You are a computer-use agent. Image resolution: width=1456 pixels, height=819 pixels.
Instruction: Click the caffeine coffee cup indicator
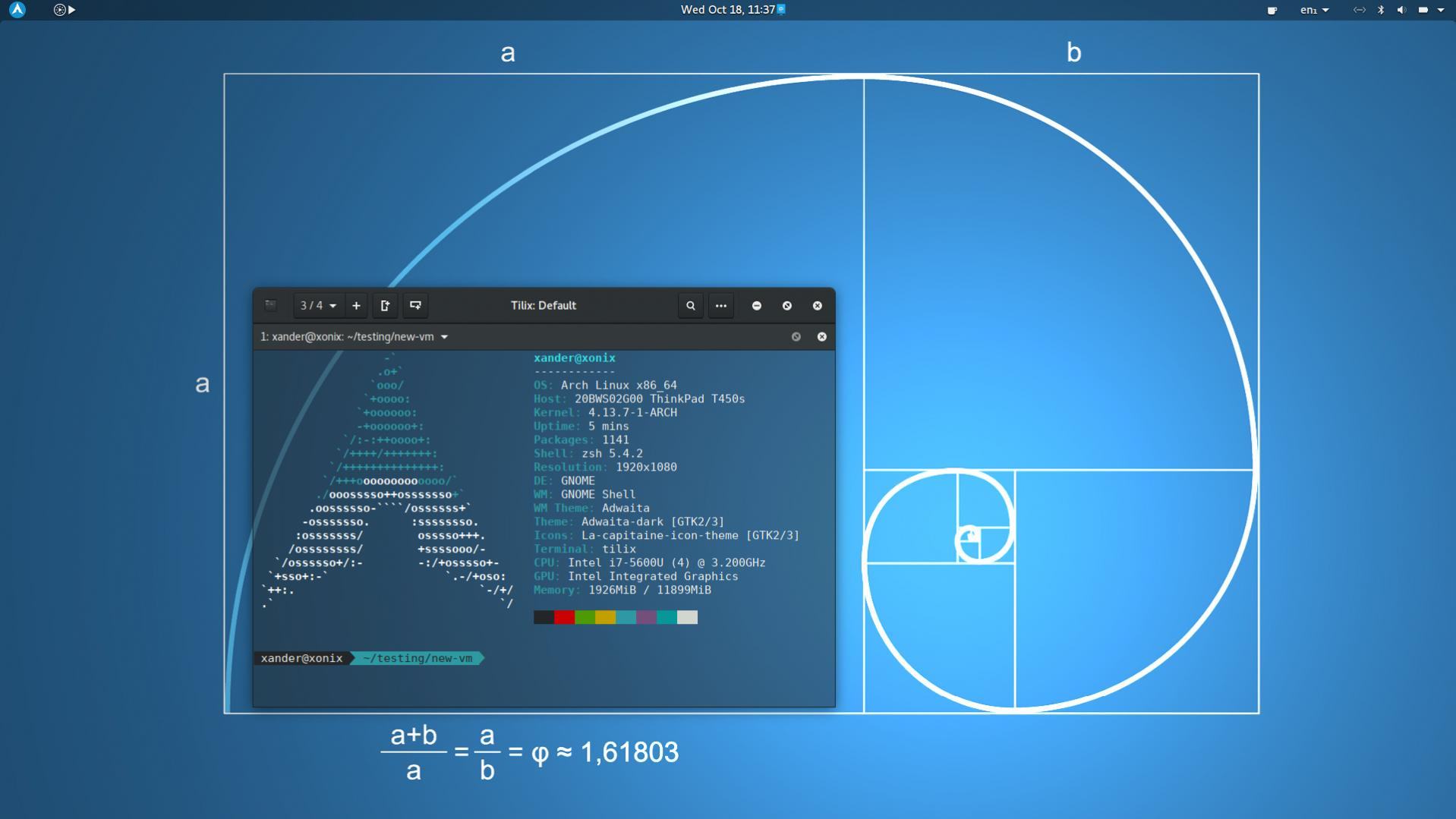pyautogui.click(x=1272, y=10)
